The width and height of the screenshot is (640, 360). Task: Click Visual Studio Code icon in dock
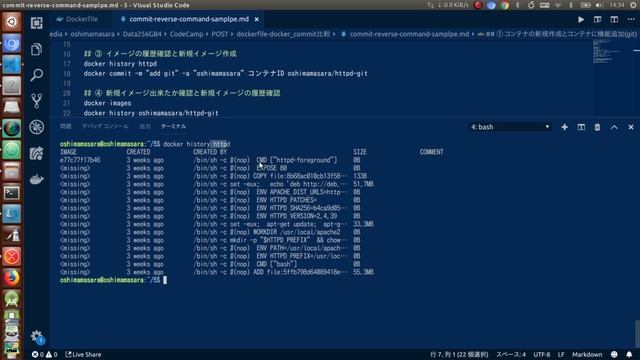coord(11,64)
